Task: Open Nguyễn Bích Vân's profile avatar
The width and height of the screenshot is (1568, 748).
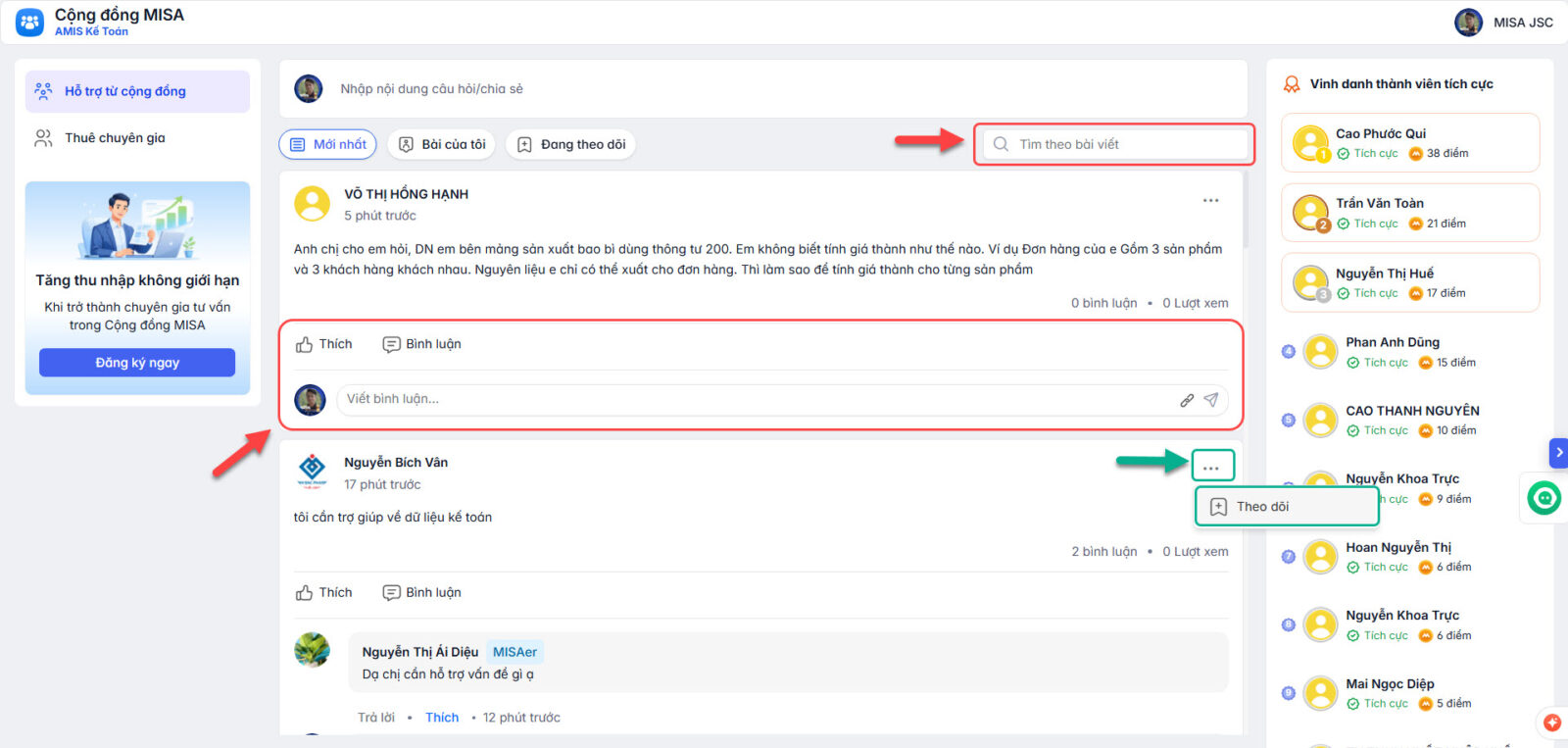Action: click(312, 472)
